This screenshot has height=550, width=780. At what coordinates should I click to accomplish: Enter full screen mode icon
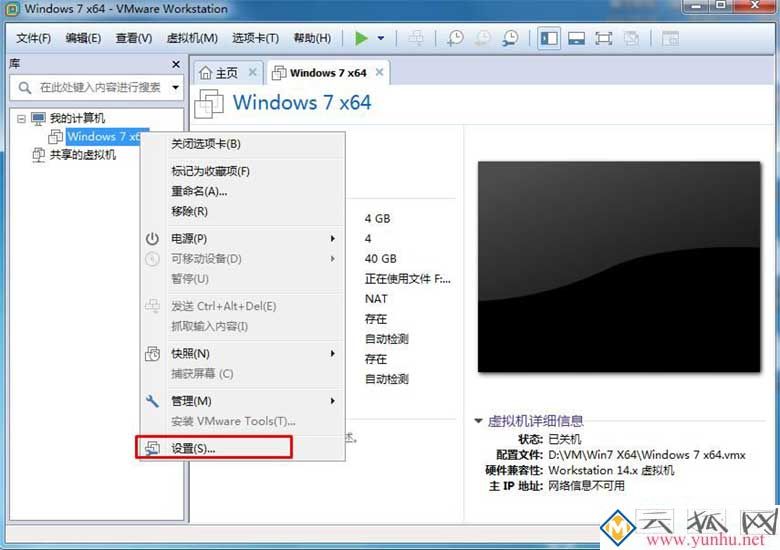pyautogui.click(x=603, y=38)
